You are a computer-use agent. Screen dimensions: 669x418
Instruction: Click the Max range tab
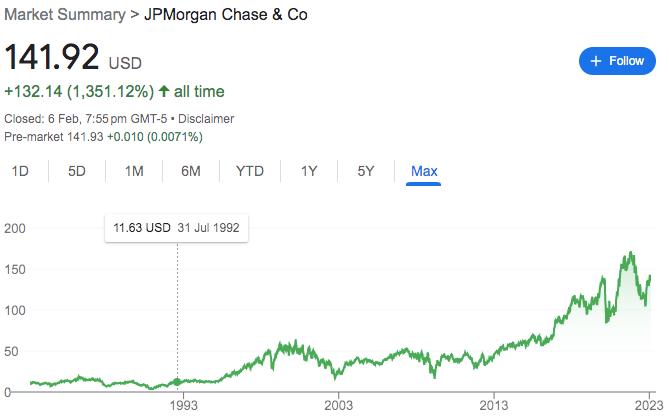coord(424,171)
